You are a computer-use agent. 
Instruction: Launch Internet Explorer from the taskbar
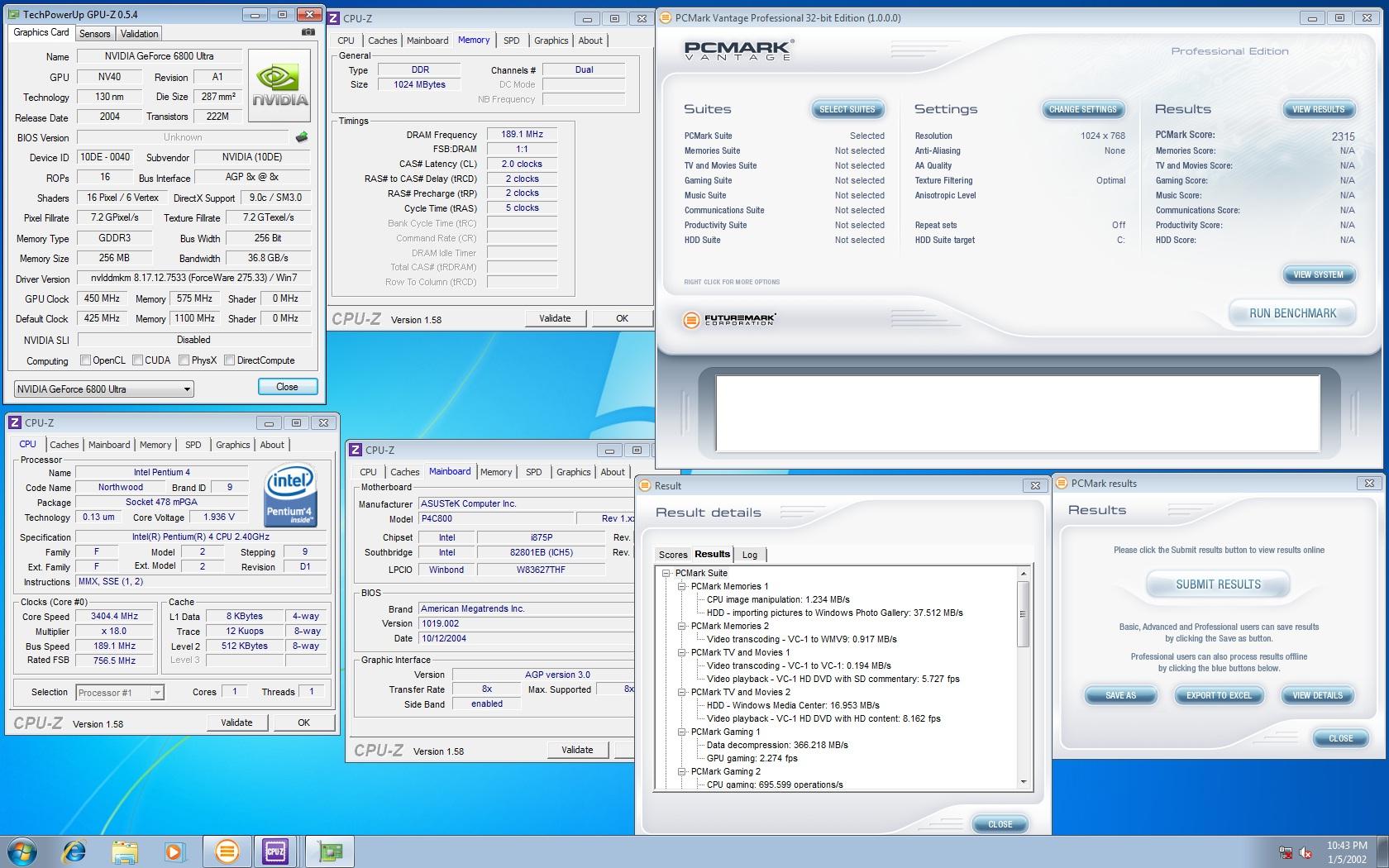click(x=74, y=851)
